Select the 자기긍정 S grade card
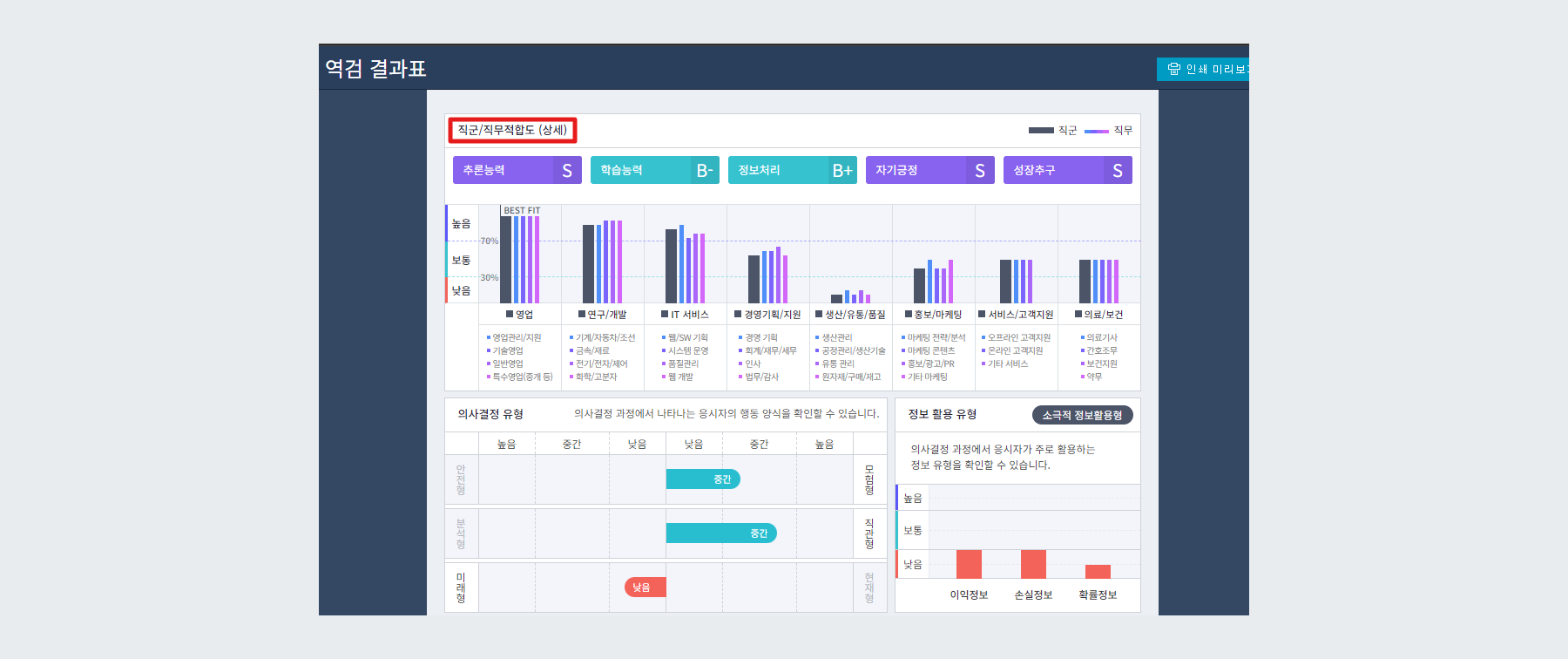This screenshot has height=659, width=1568. tap(930, 170)
